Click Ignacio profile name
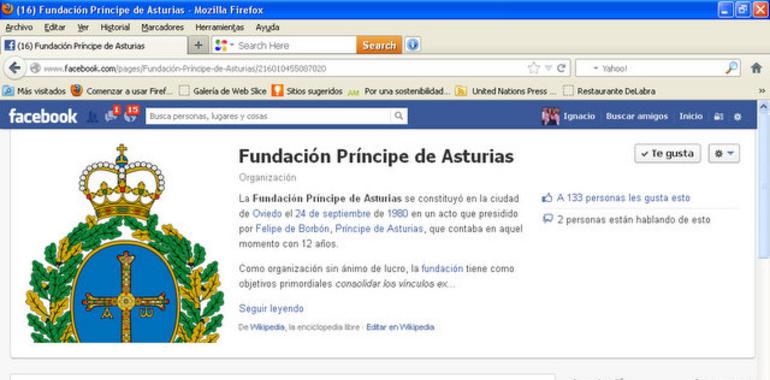 [579, 116]
